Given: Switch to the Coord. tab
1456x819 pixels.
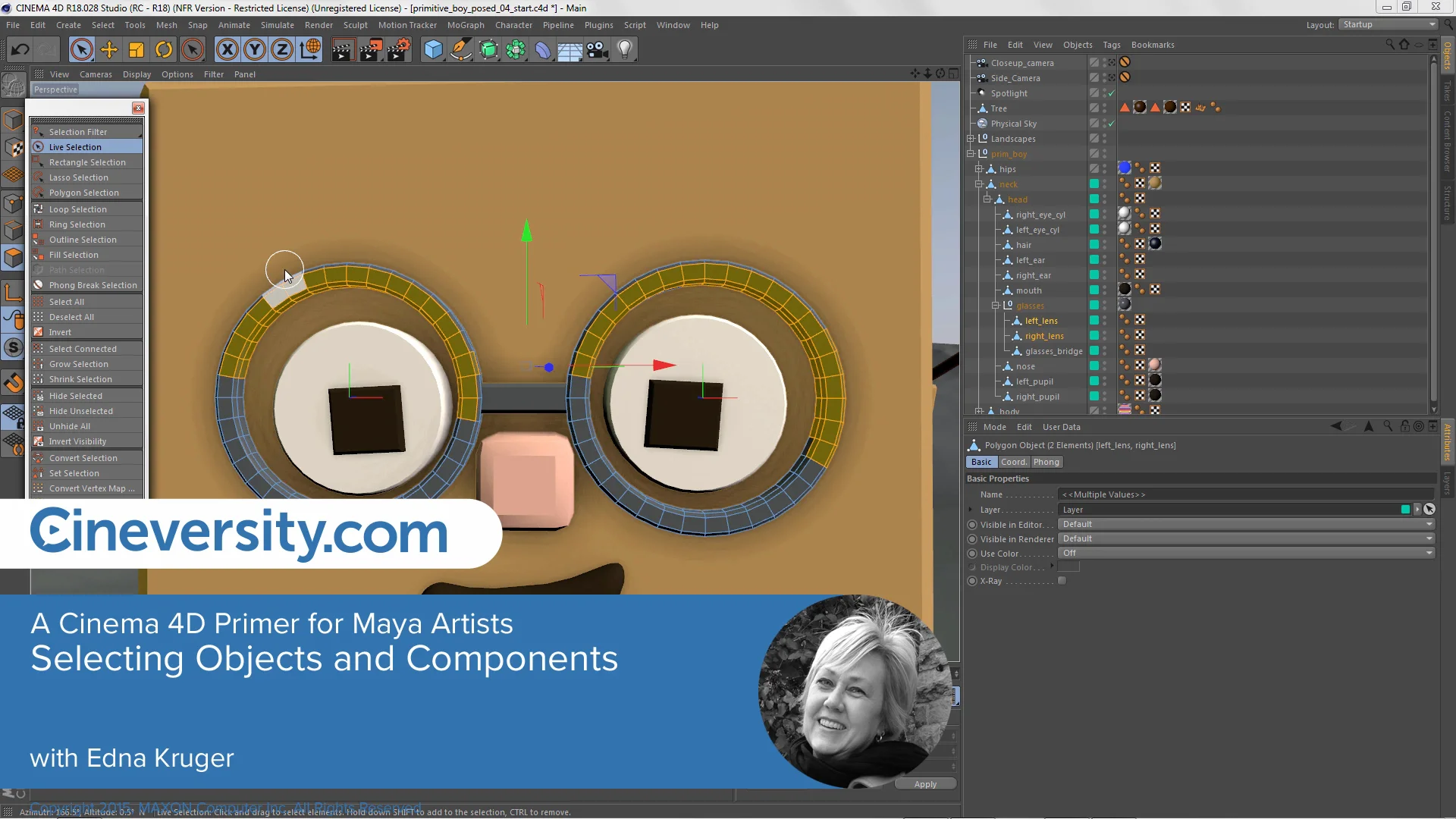Looking at the screenshot, I should tap(1013, 462).
